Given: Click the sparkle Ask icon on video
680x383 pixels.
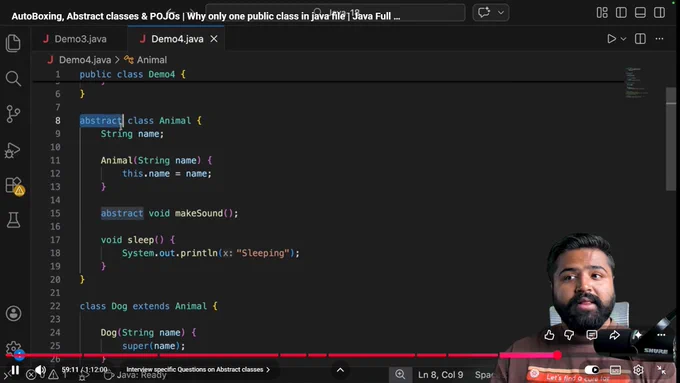Looking at the screenshot, I should [x=638, y=335].
